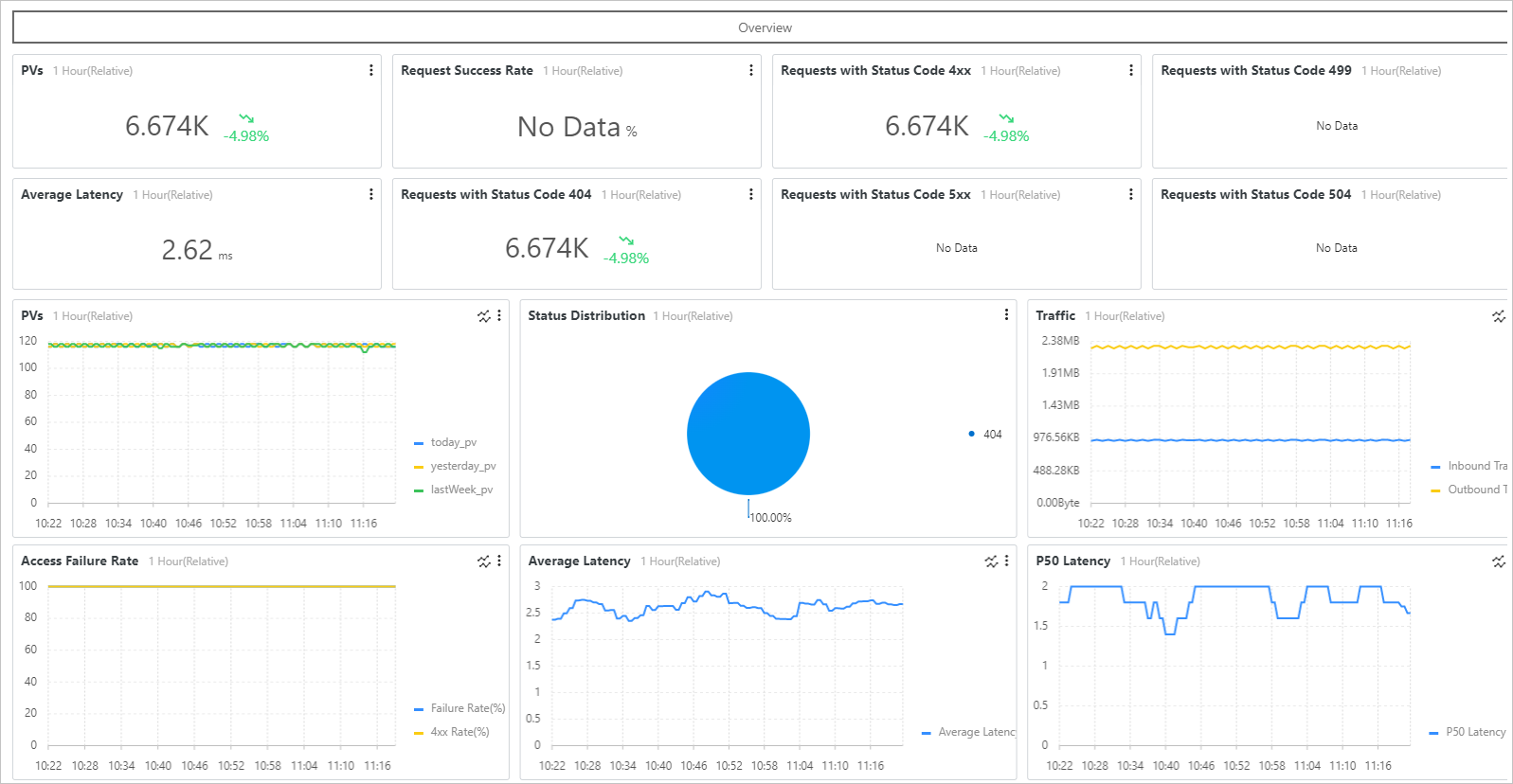Open the PVs stat card options menu
Screen dimensions: 1513x784
[370, 70]
